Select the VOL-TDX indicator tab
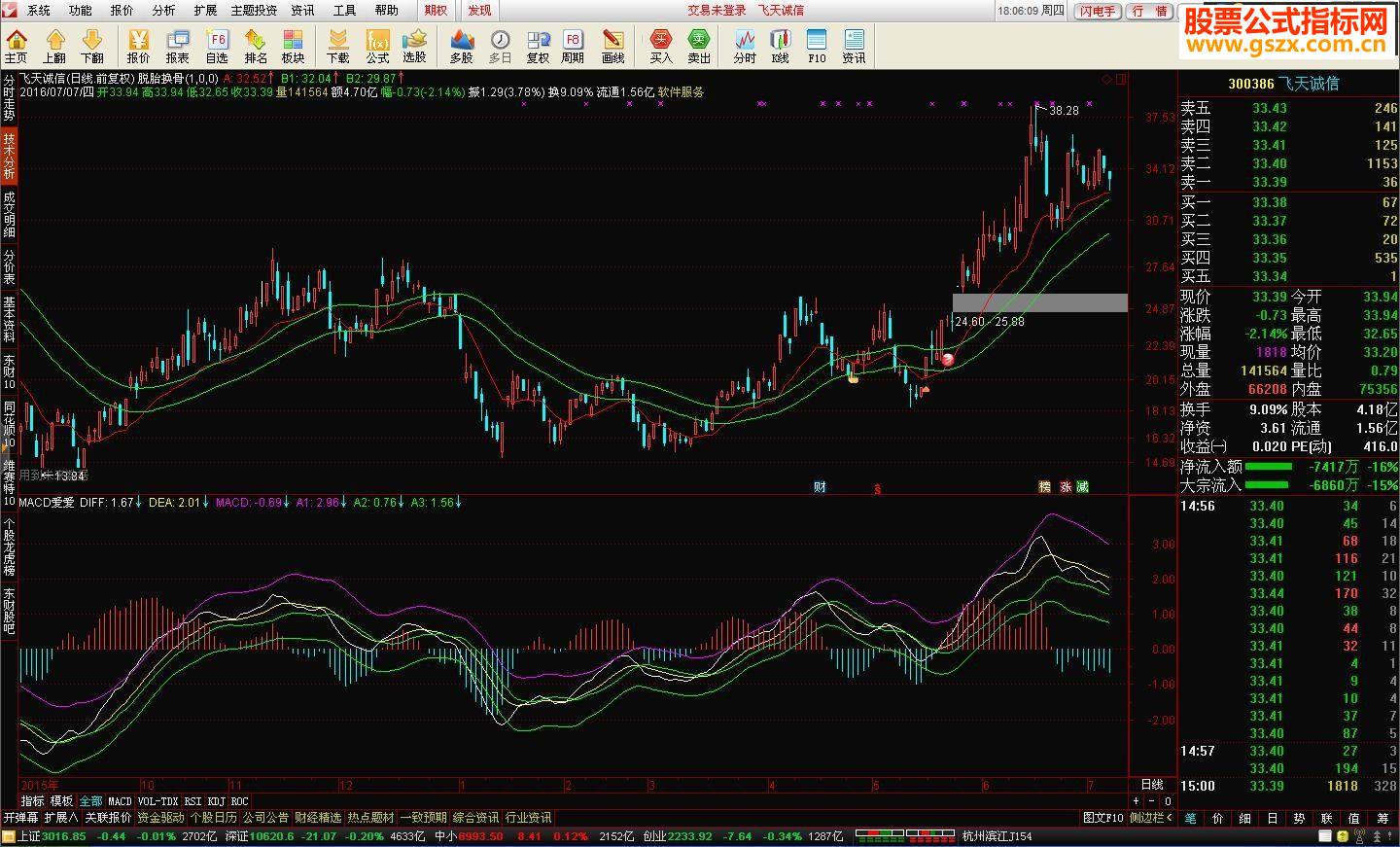This screenshot has width=1400, height=847. [158, 802]
